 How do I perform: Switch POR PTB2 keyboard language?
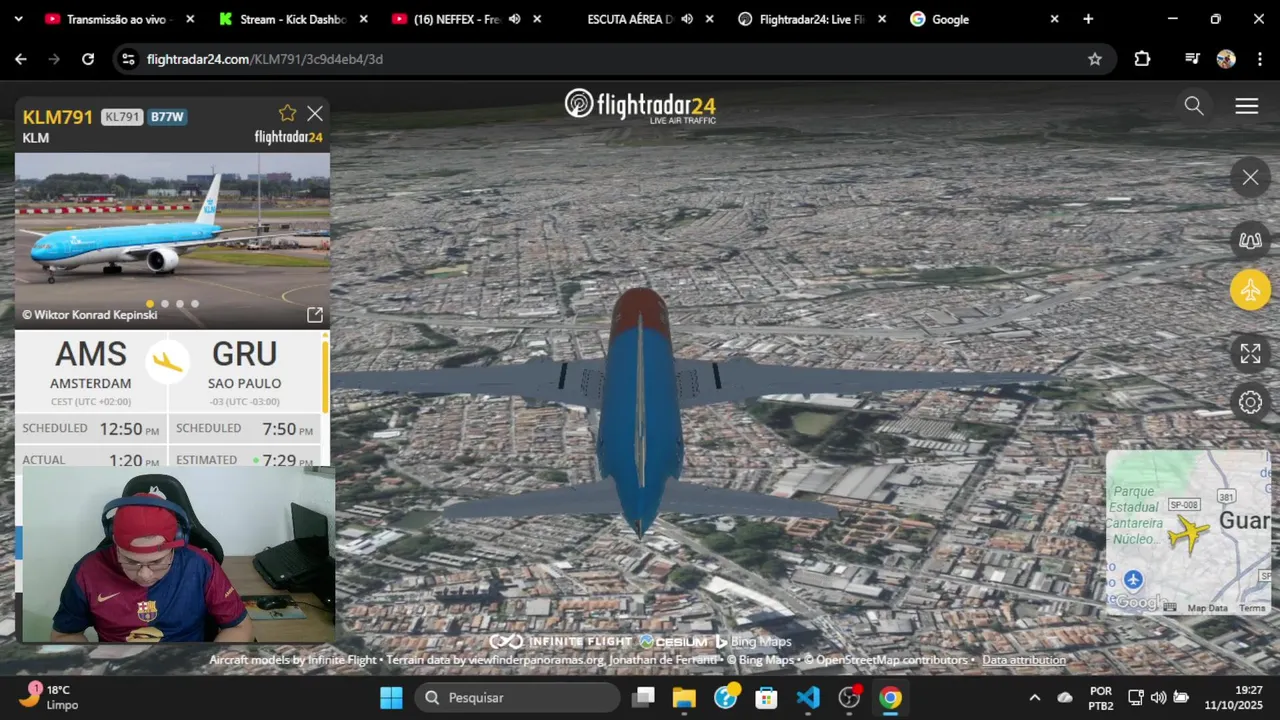point(1101,697)
